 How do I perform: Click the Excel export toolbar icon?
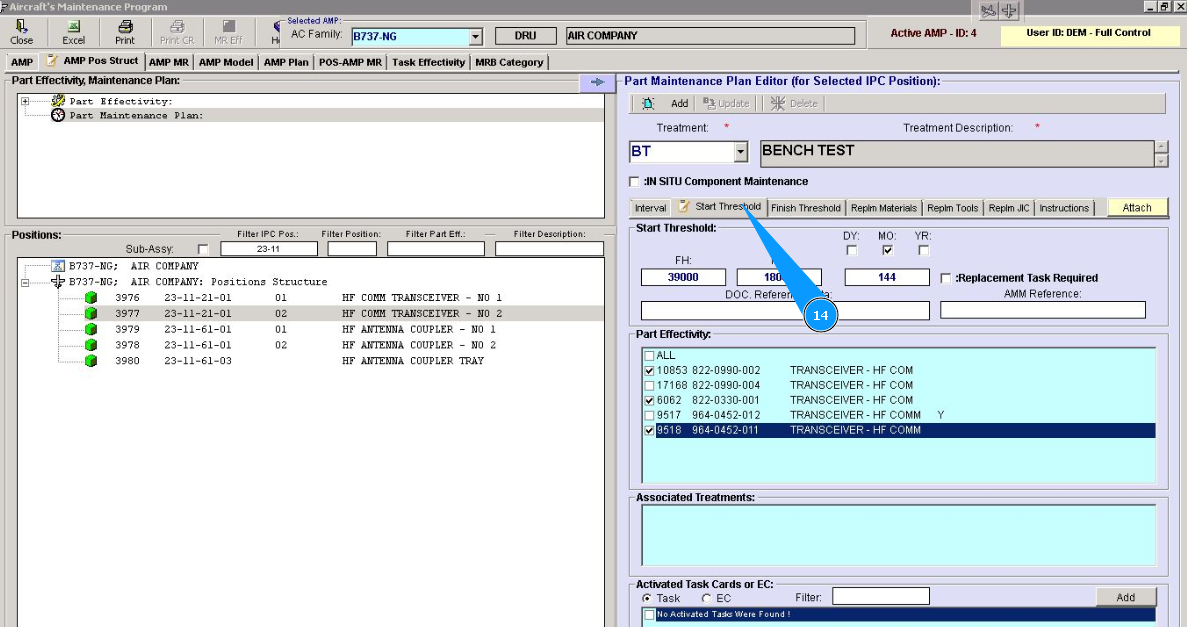coord(73,27)
